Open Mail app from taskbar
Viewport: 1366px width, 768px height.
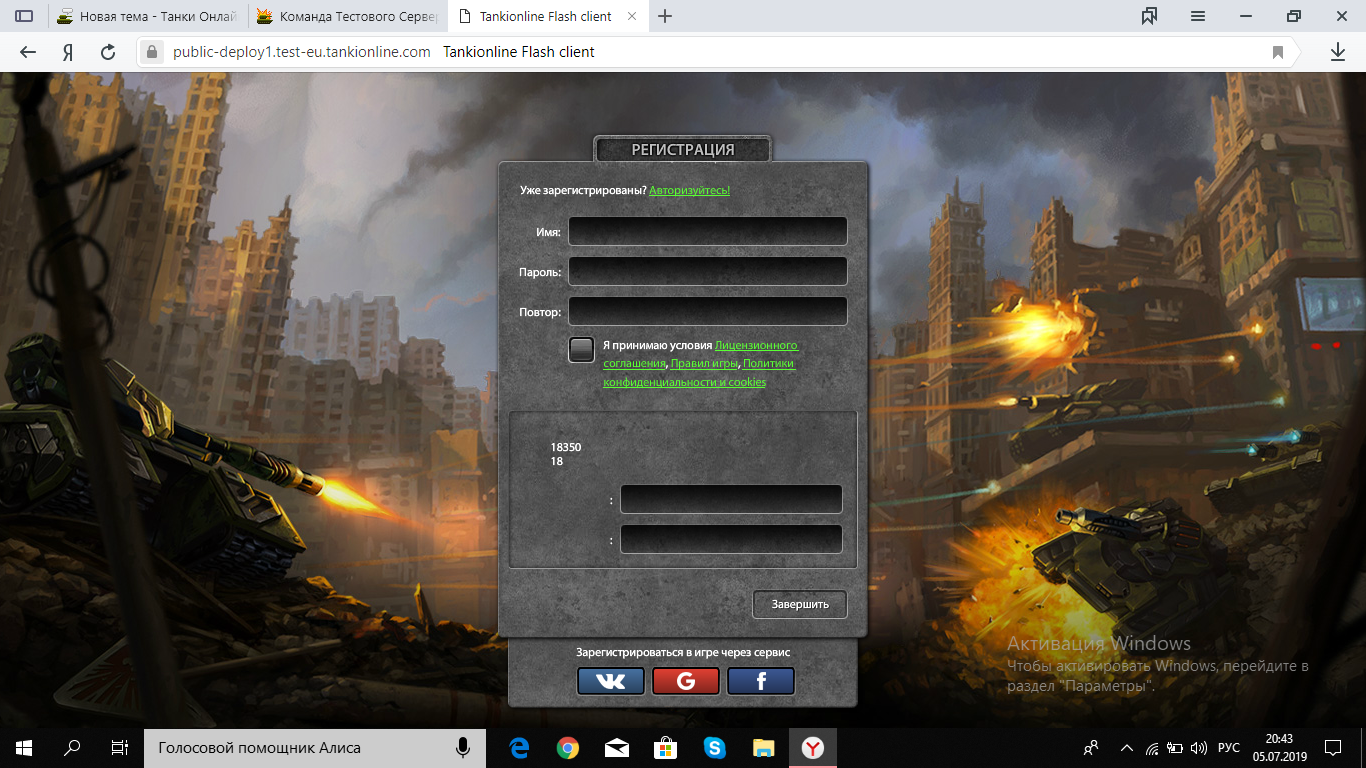point(617,747)
